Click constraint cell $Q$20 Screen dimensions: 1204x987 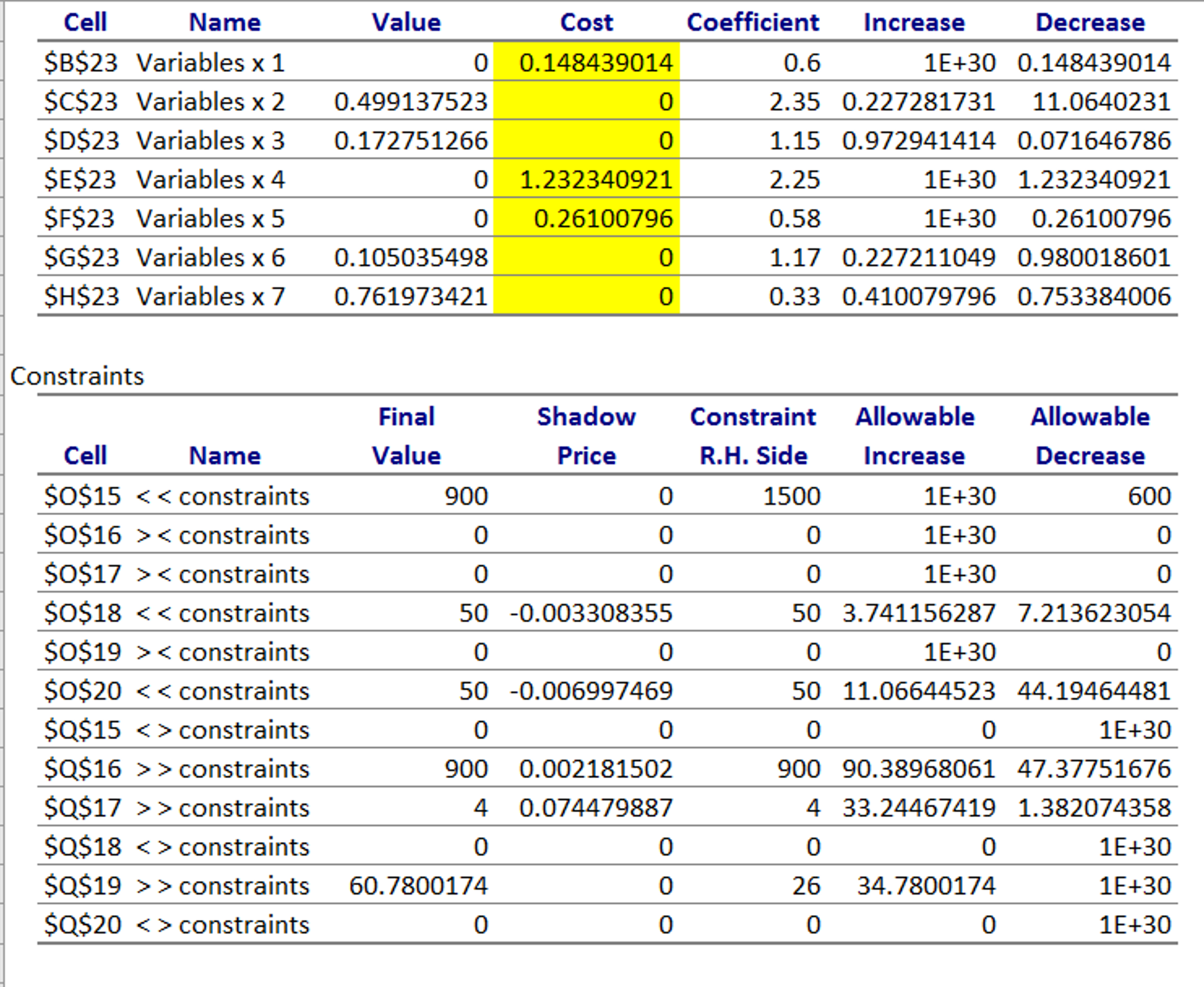click(82, 925)
